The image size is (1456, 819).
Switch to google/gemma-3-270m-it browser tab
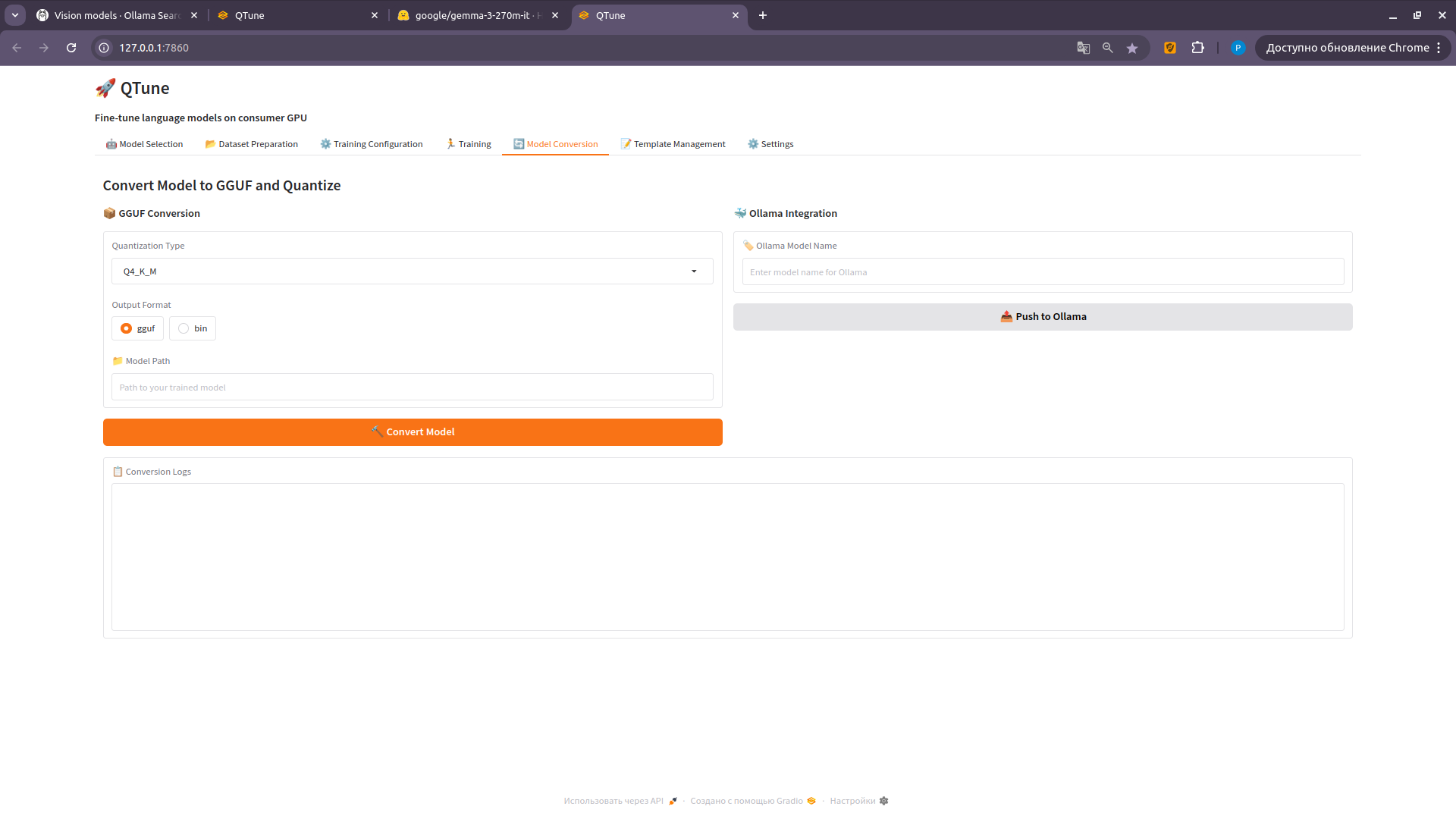[479, 15]
